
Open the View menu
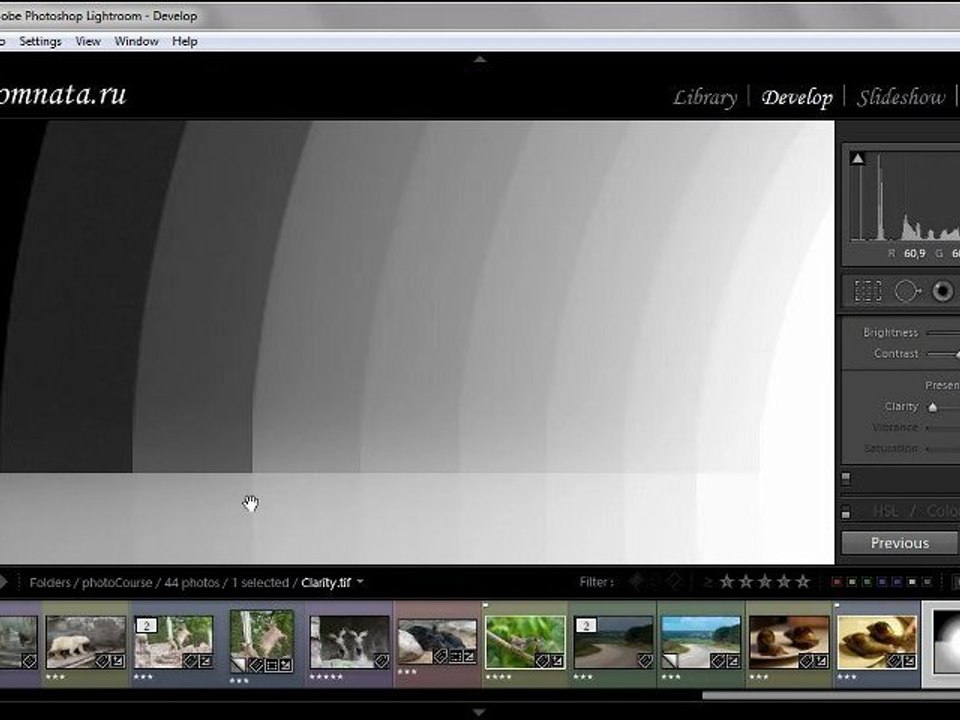coord(88,41)
